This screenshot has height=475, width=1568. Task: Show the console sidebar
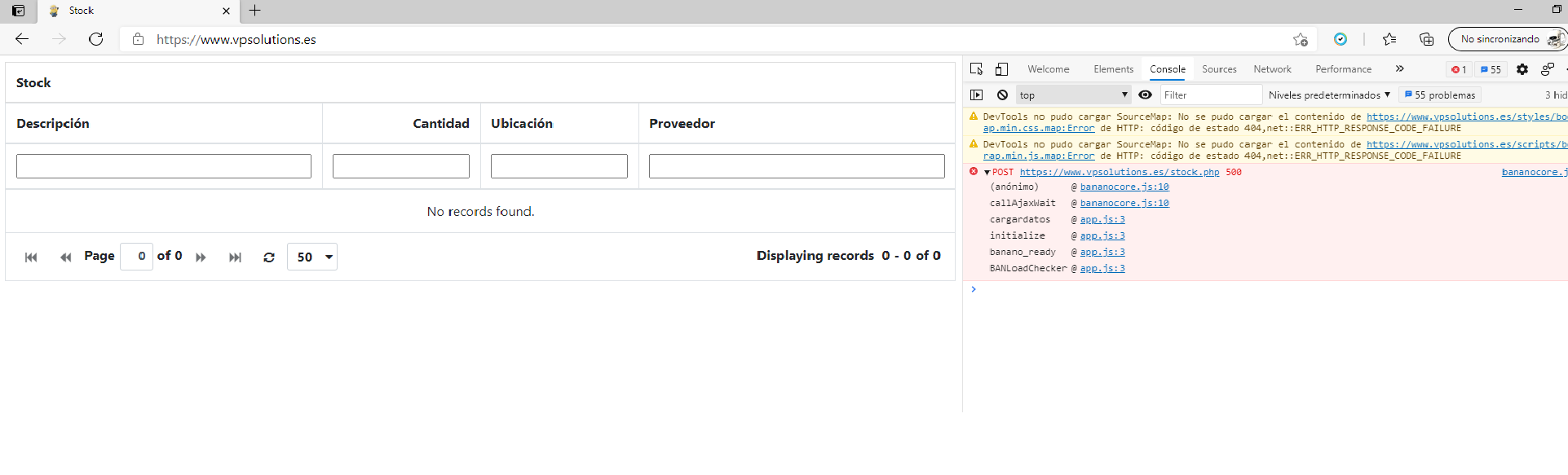click(977, 95)
